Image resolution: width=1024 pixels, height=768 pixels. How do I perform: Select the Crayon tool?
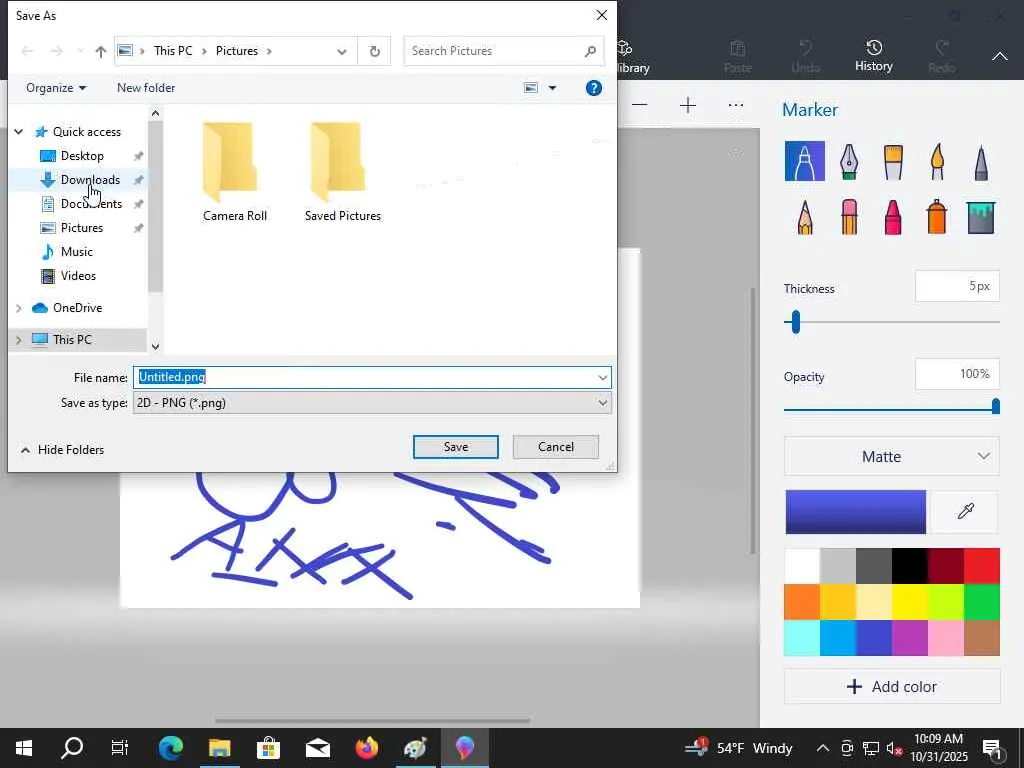[x=893, y=216]
